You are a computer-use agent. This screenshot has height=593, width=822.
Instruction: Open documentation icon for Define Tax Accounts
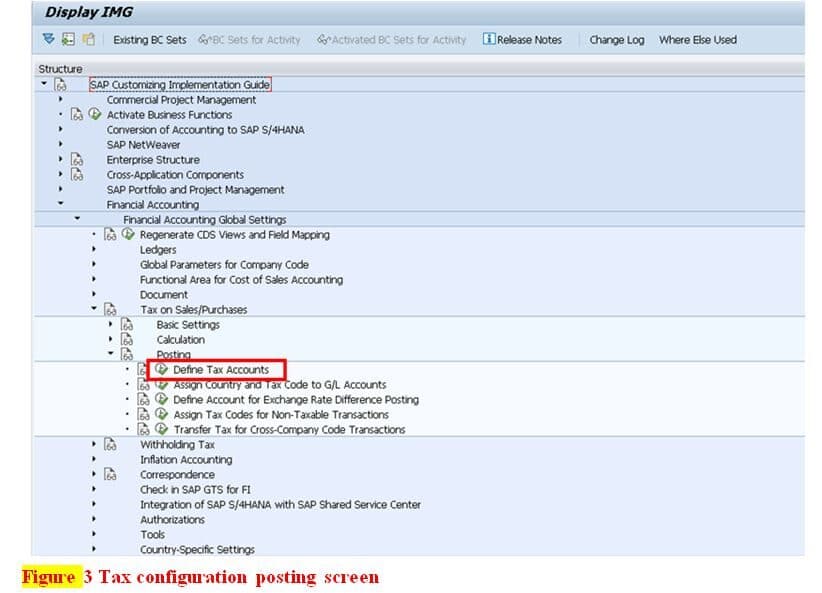(x=144, y=370)
